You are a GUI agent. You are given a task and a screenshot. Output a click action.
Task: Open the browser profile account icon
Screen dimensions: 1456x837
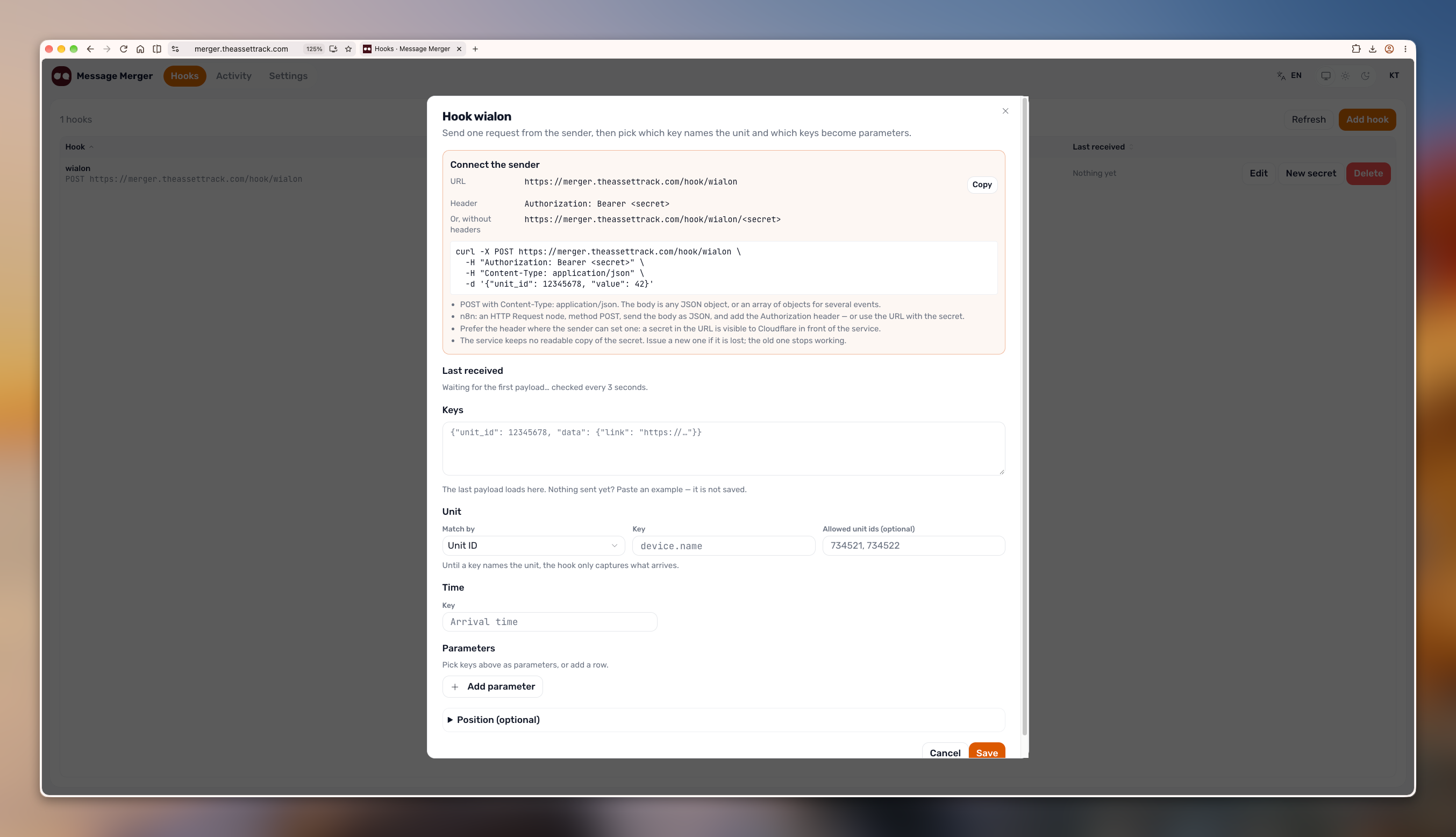click(1389, 49)
